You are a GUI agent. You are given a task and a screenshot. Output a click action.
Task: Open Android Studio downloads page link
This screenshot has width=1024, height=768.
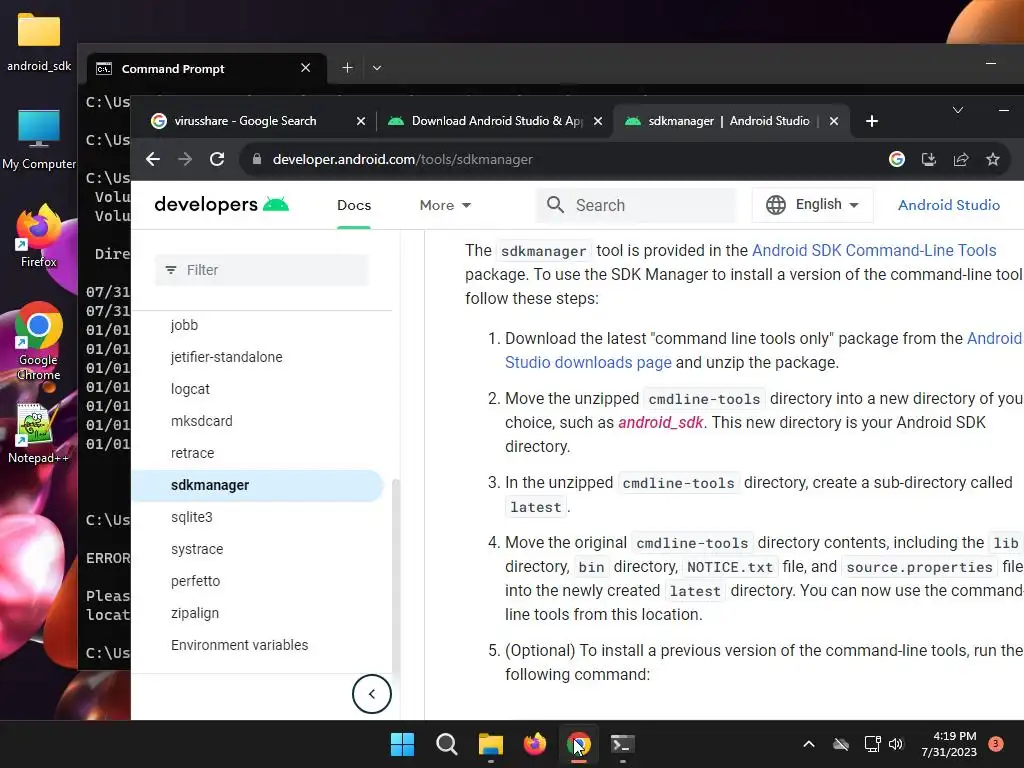588,362
